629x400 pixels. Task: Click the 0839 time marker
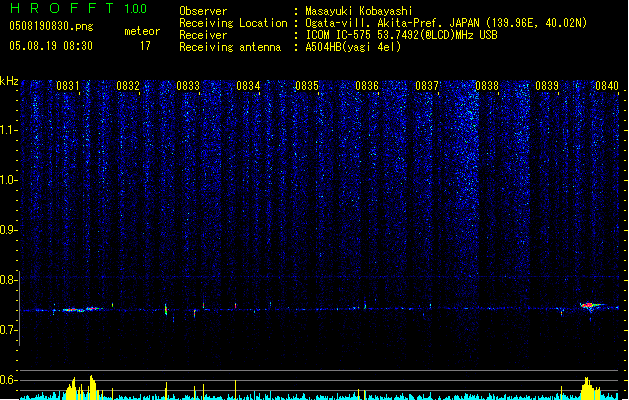[547, 86]
